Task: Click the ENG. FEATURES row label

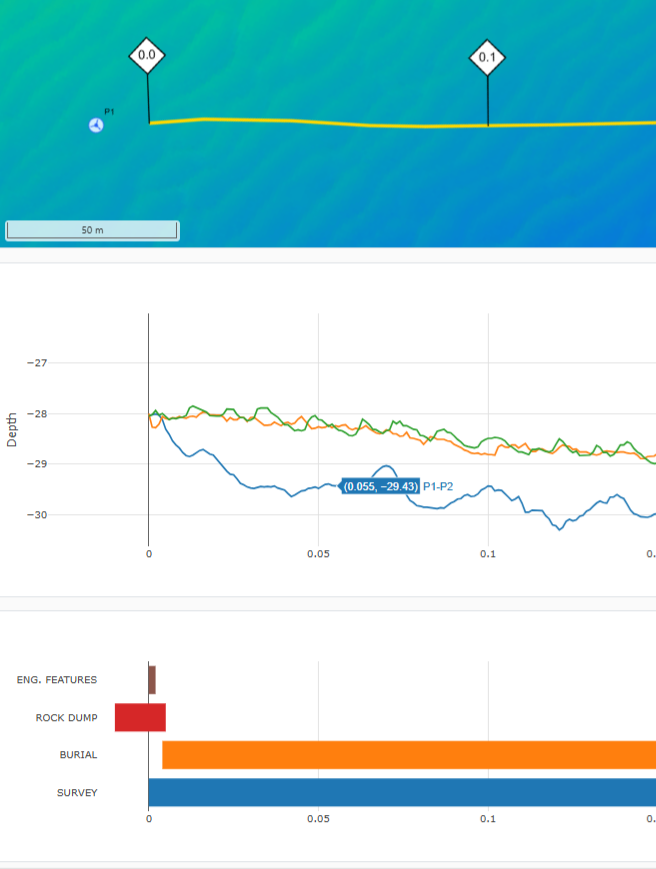Action: coord(57,680)
